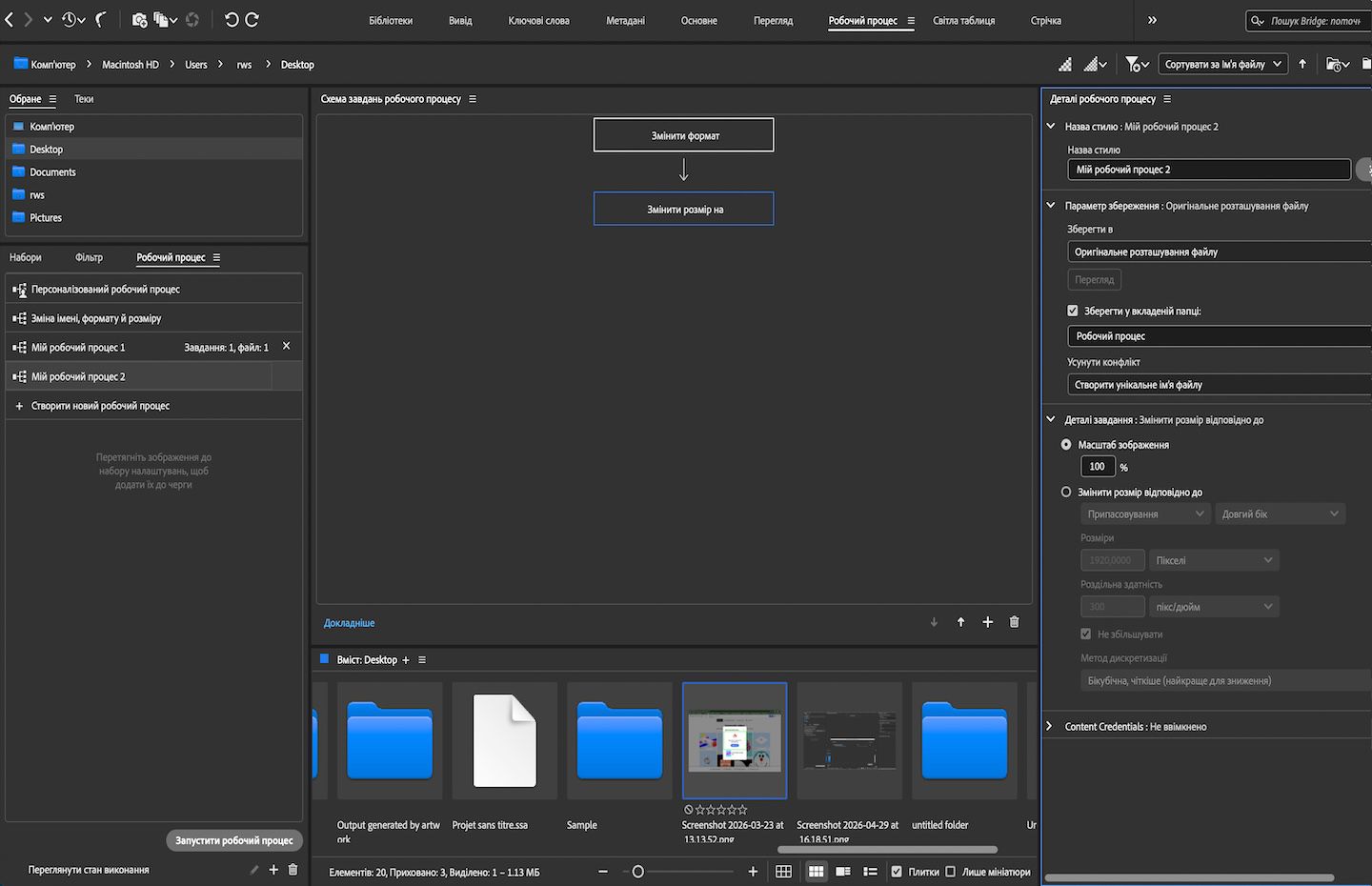
Task: Open Деталі робочого процесу panel menu icon
Action: click(x=1167, y=99)
